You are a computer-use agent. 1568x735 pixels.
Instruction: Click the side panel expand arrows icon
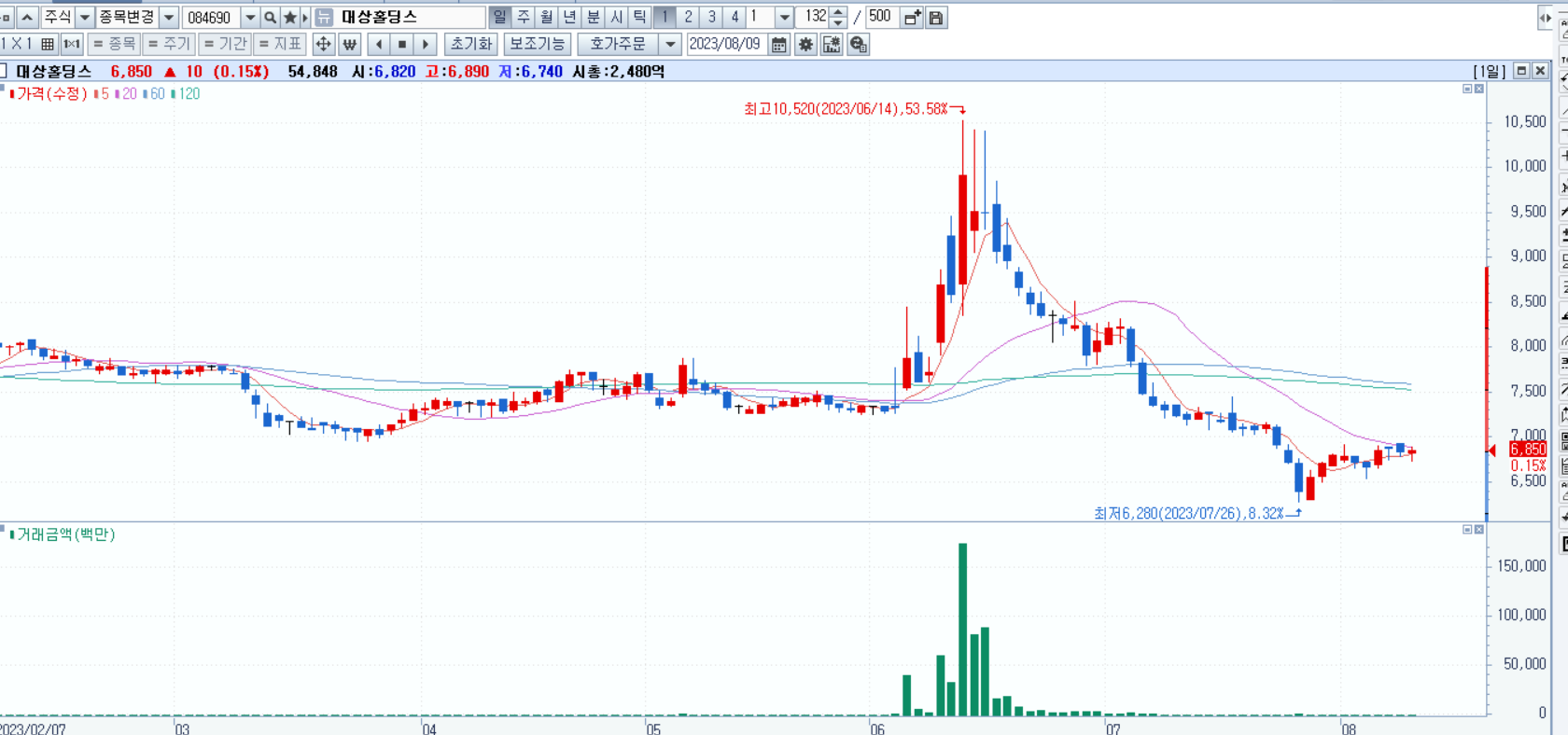(1545, 17)
